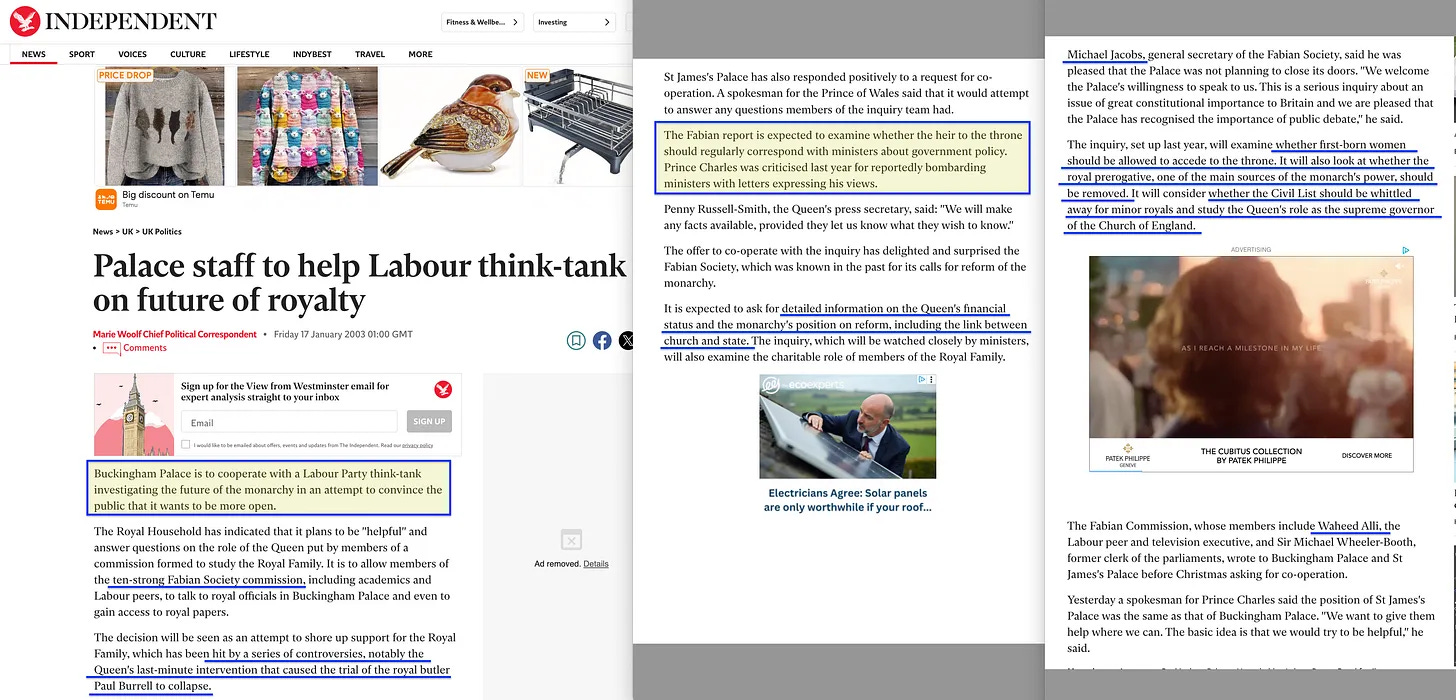Click the PRICE DROP badge on the sweater ad
This screenshot has width=1456, height=700.
[125, 75]
